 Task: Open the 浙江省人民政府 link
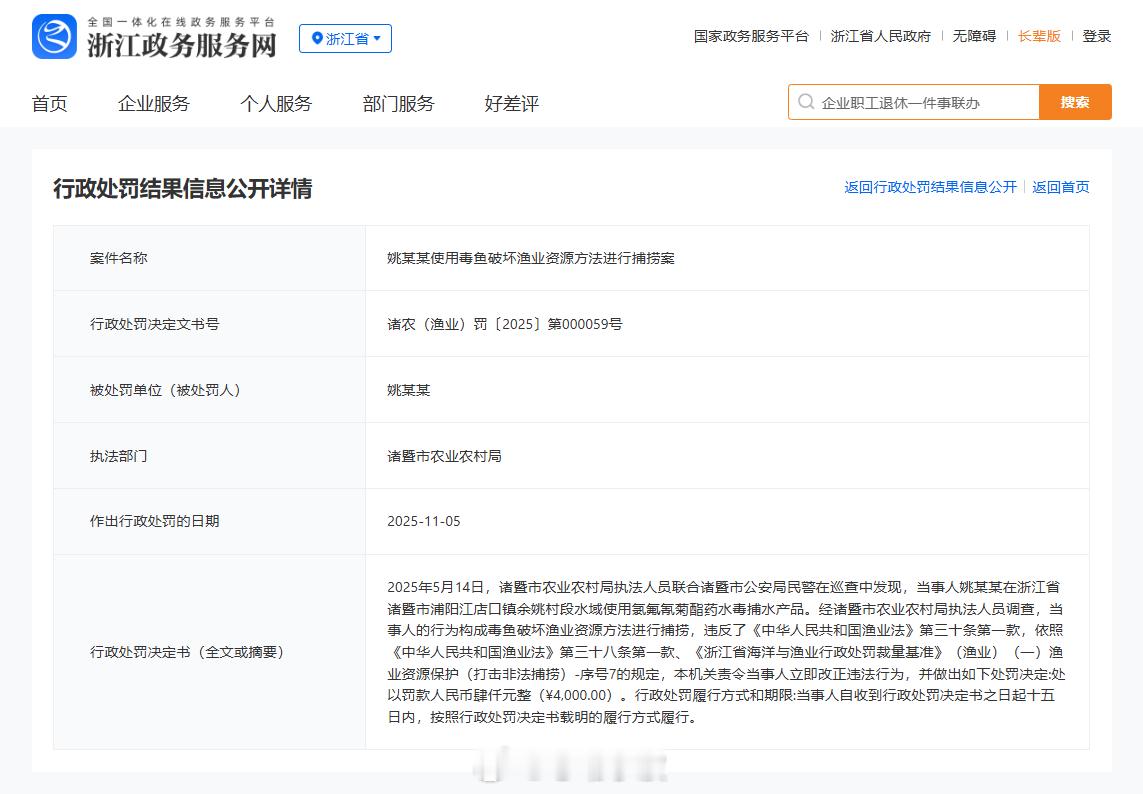point(880,35)
